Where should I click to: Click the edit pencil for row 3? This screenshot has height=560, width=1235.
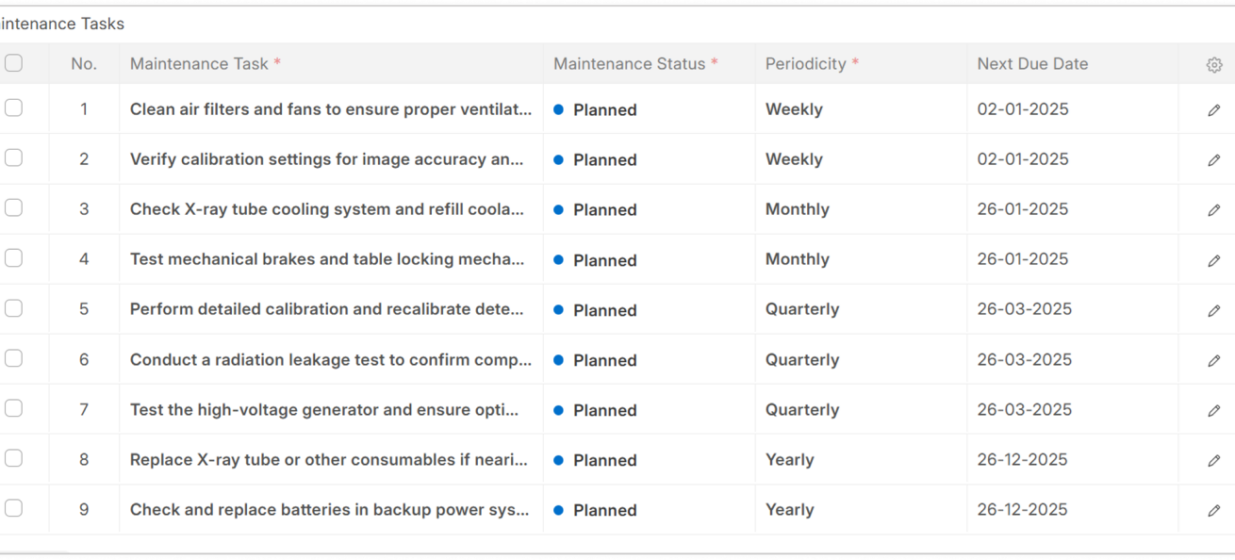pyautogui.click(x=1214, y=210)
